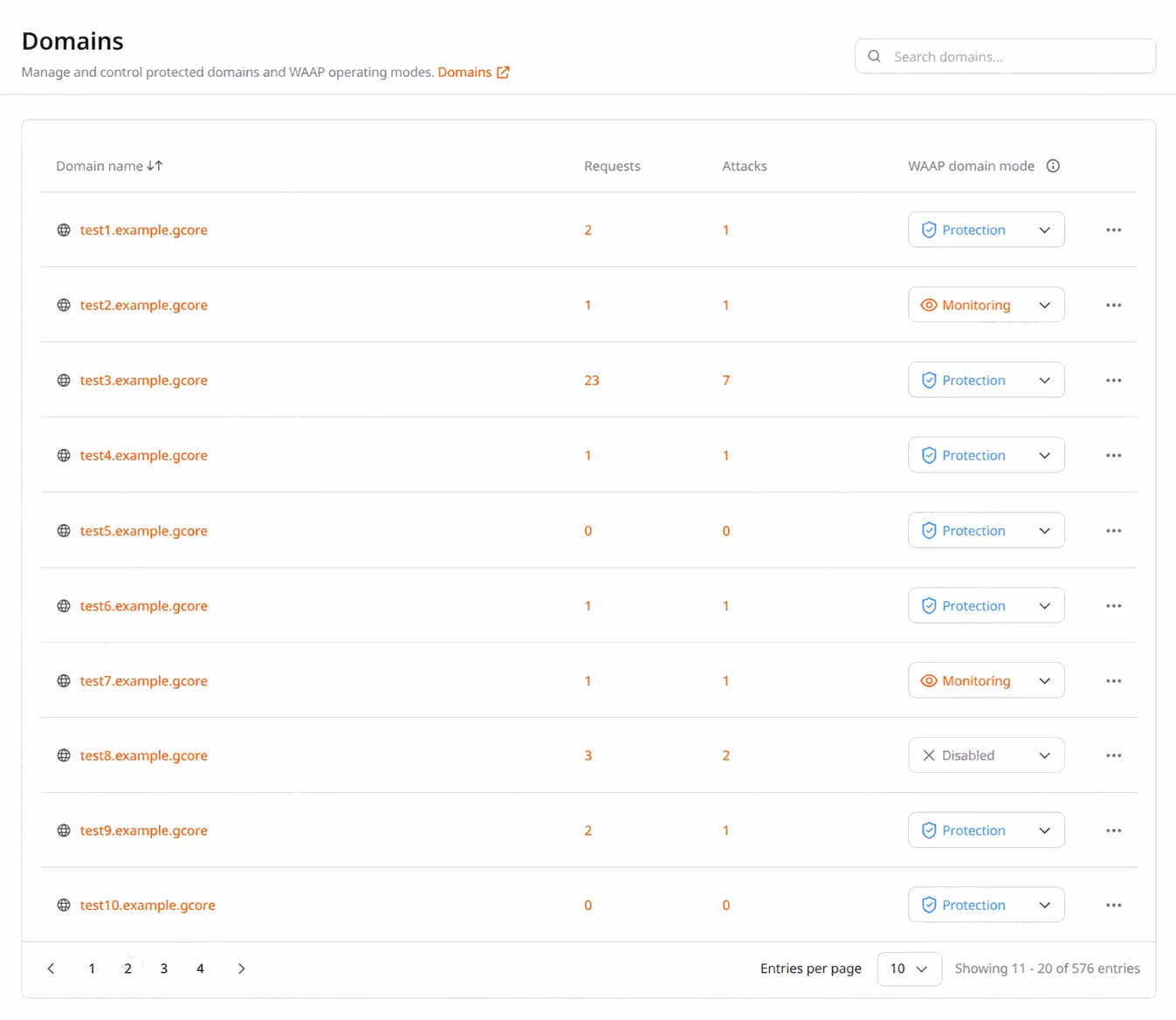
Task: Open the test6.example.gcore domain link
Action: pyautogui.click(x=144, y=605)
